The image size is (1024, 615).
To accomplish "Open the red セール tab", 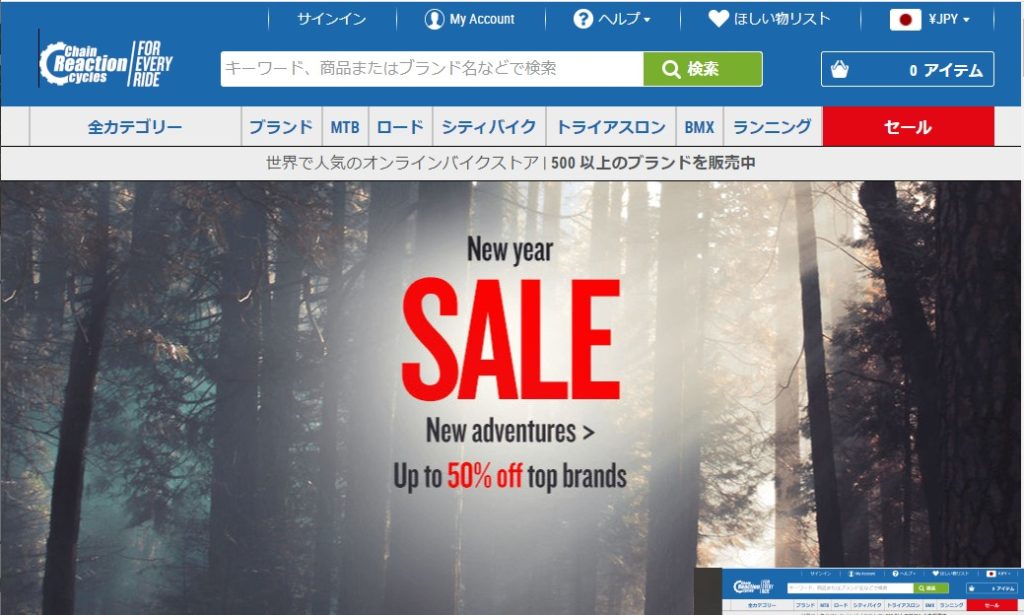I will pos(908,127).
